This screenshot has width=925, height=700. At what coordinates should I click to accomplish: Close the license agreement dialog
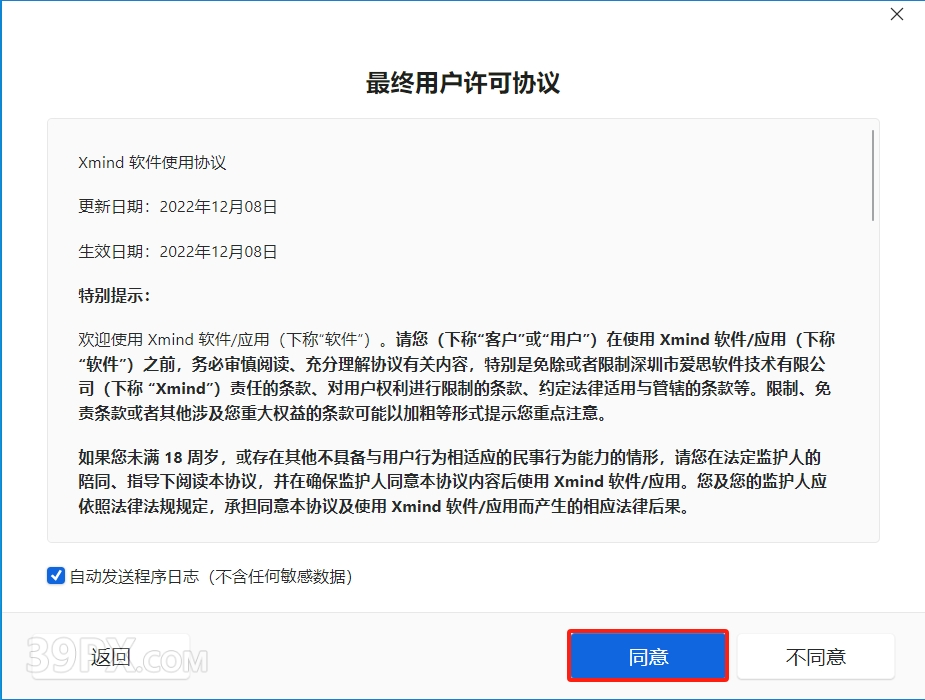tap(897, 14)
